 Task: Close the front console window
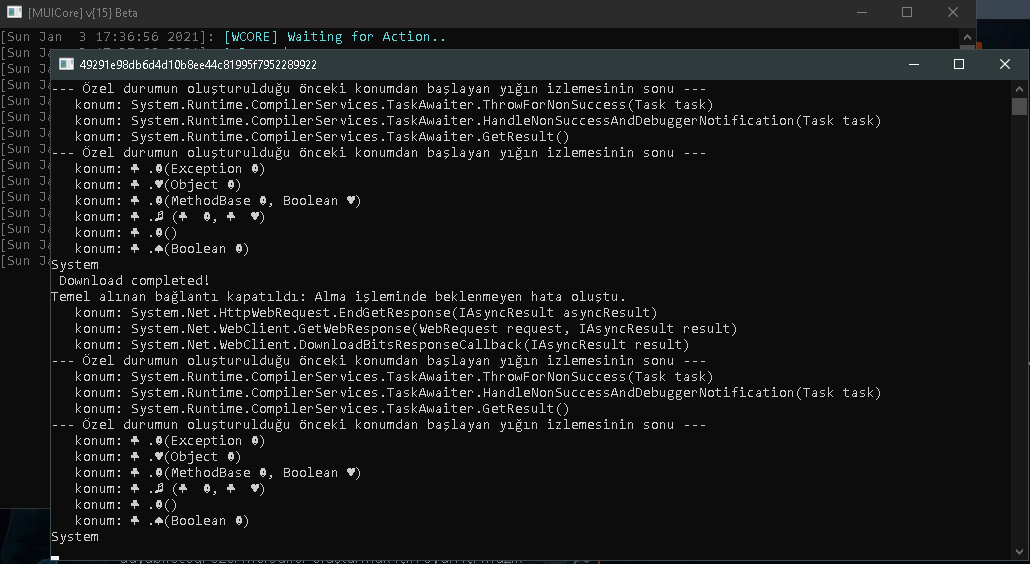tap(1004, 64)
